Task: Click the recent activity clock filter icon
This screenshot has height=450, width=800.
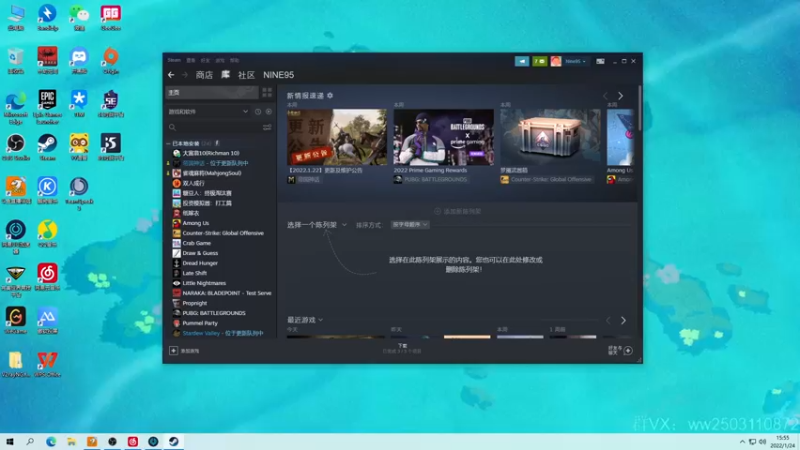Action: click(258, 112)
